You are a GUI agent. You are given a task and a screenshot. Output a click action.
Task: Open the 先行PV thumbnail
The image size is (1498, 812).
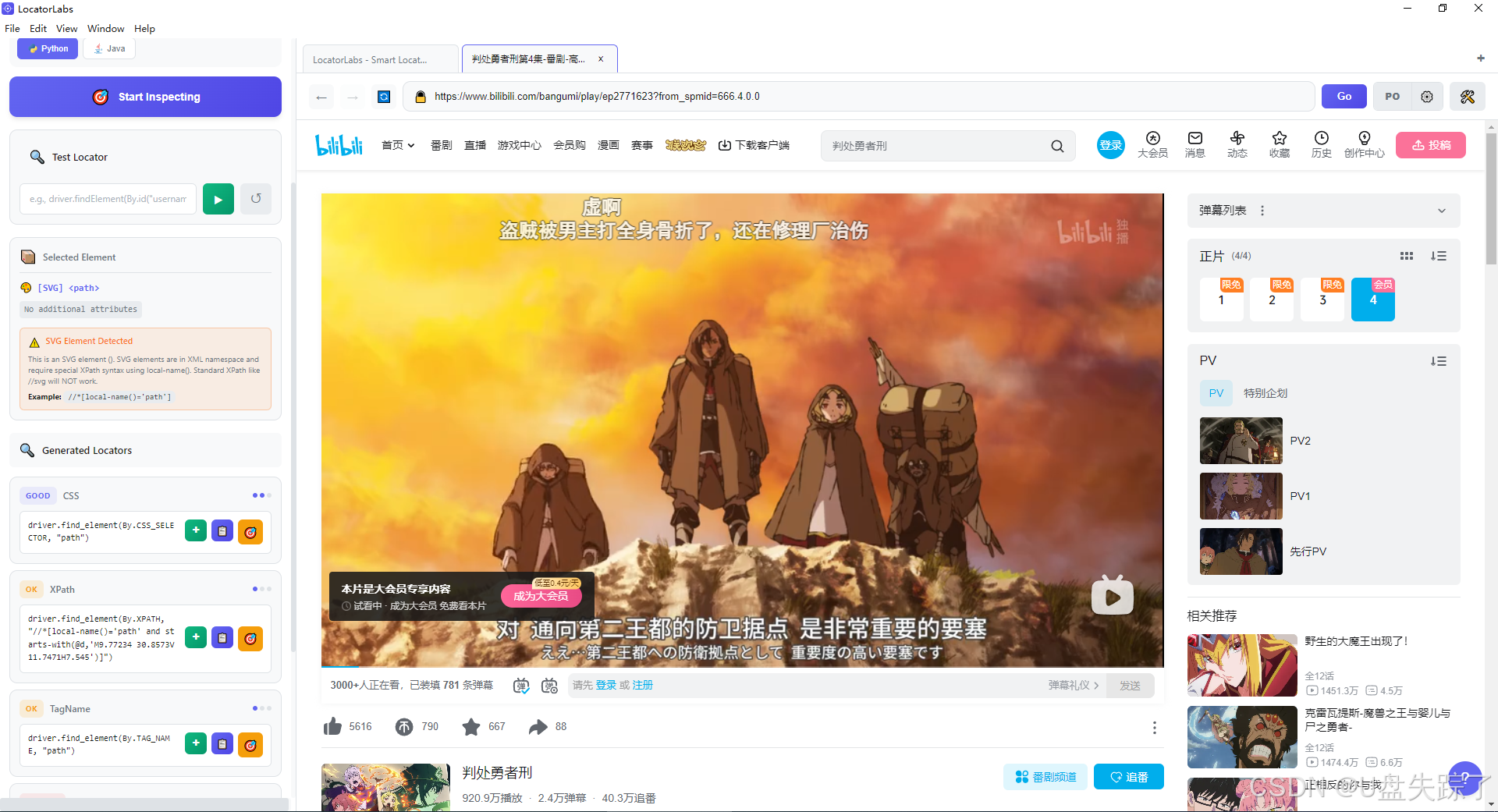(1241, 551)
